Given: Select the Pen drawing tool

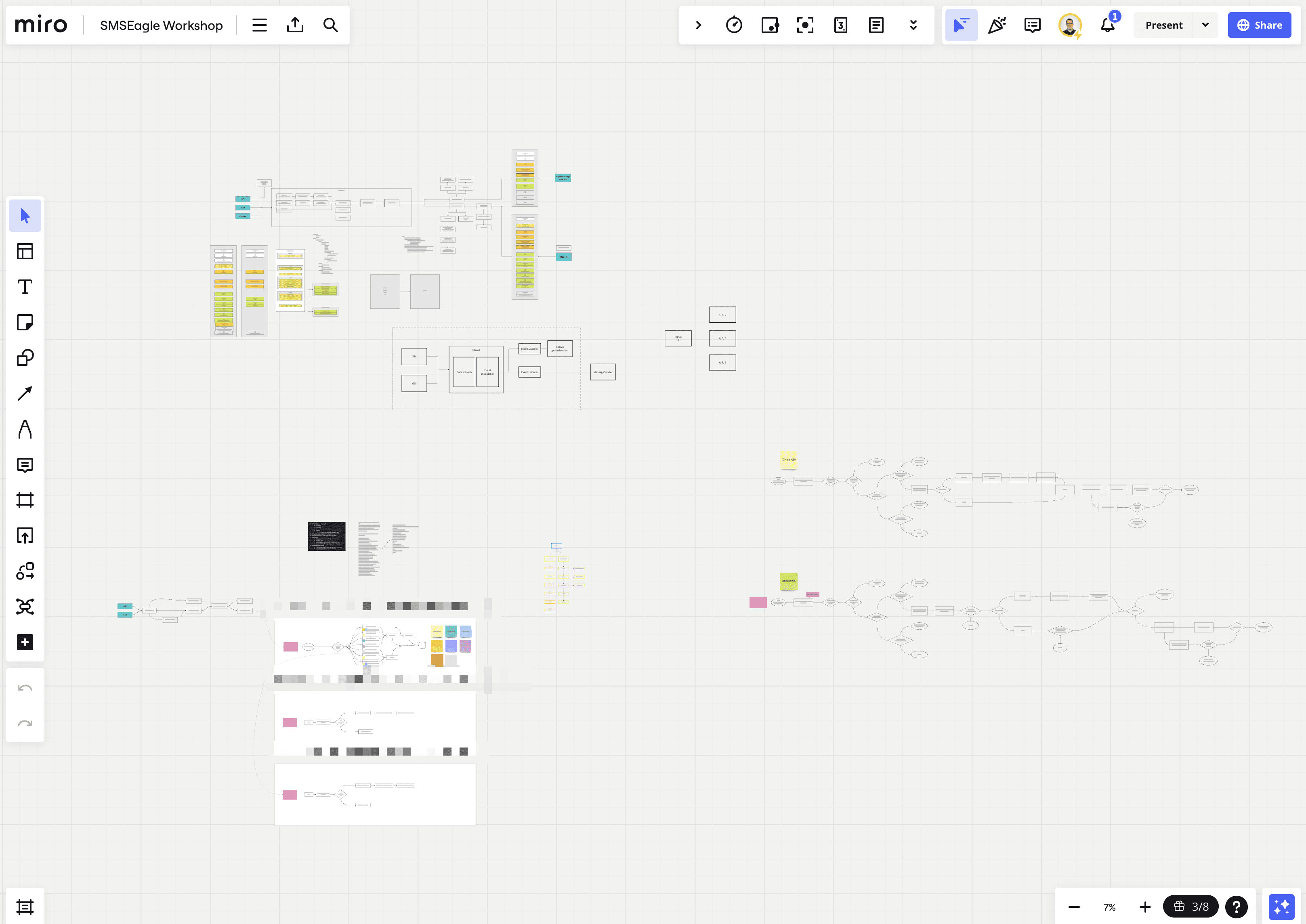Looking at the screenshot, I should pyautogui.click(x=25, y=429).
